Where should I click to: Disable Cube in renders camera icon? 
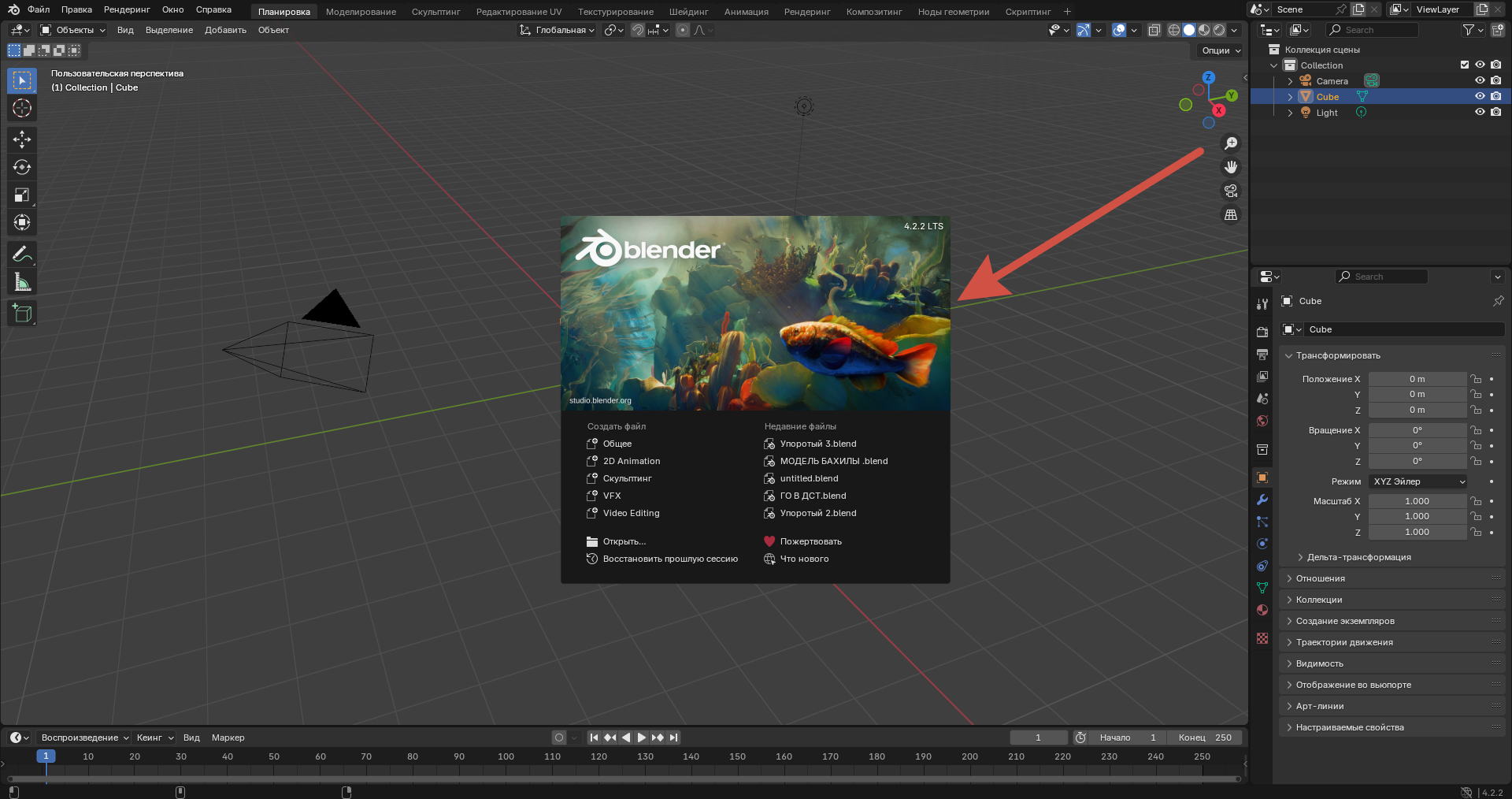coord(1495,96)
